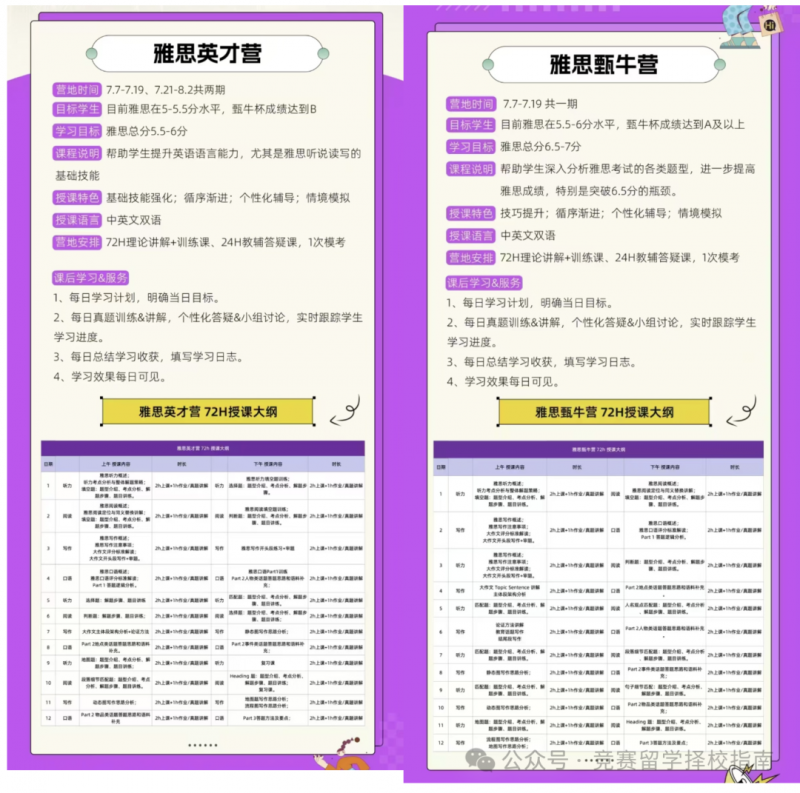Image resolution: width=800 pixels, height=793 pixels.
Task: Select the 授课语言 tag on the right card
Action: pos(470,236)
